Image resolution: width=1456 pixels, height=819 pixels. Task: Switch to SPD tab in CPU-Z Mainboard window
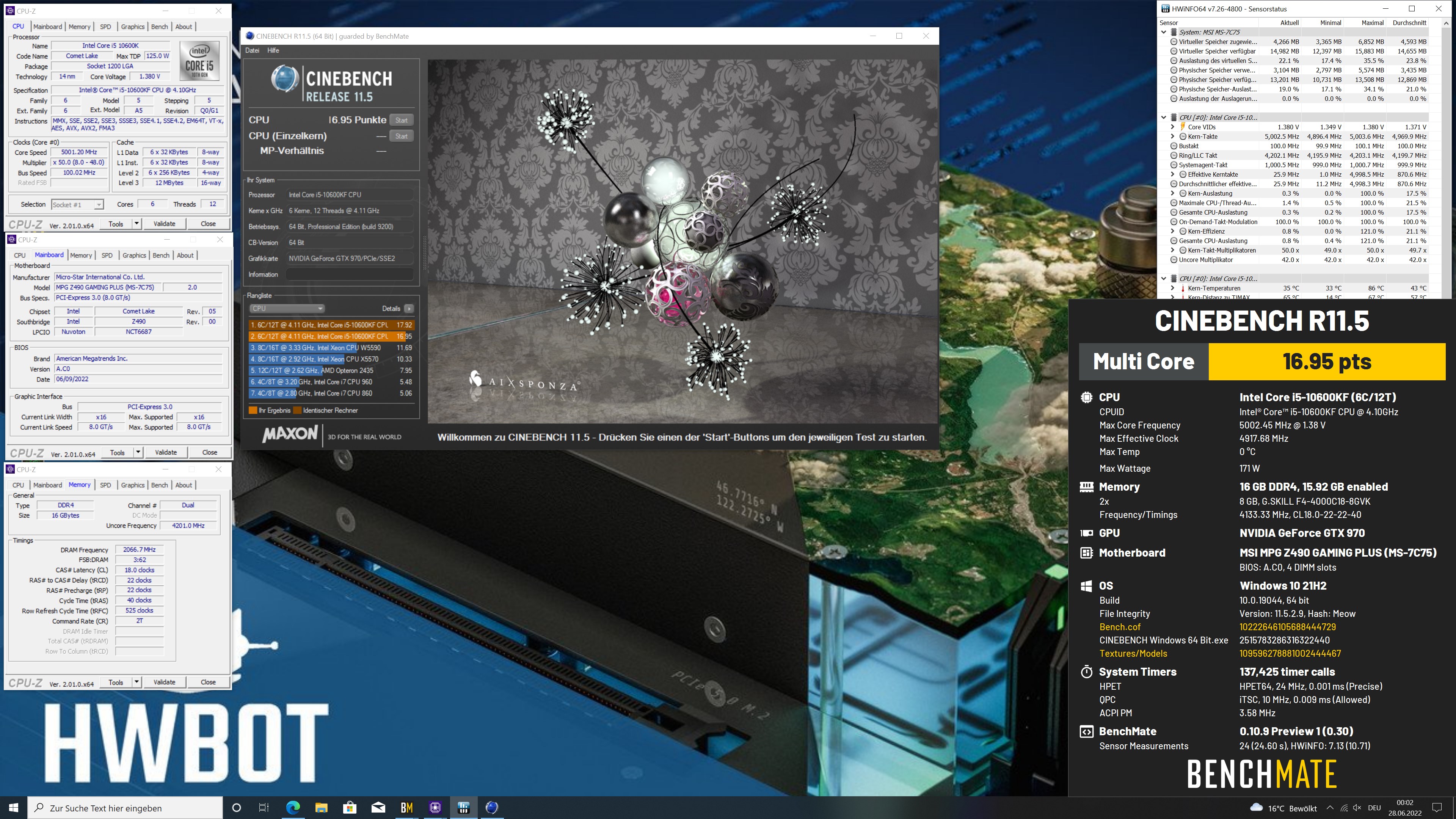click(107, 256)
